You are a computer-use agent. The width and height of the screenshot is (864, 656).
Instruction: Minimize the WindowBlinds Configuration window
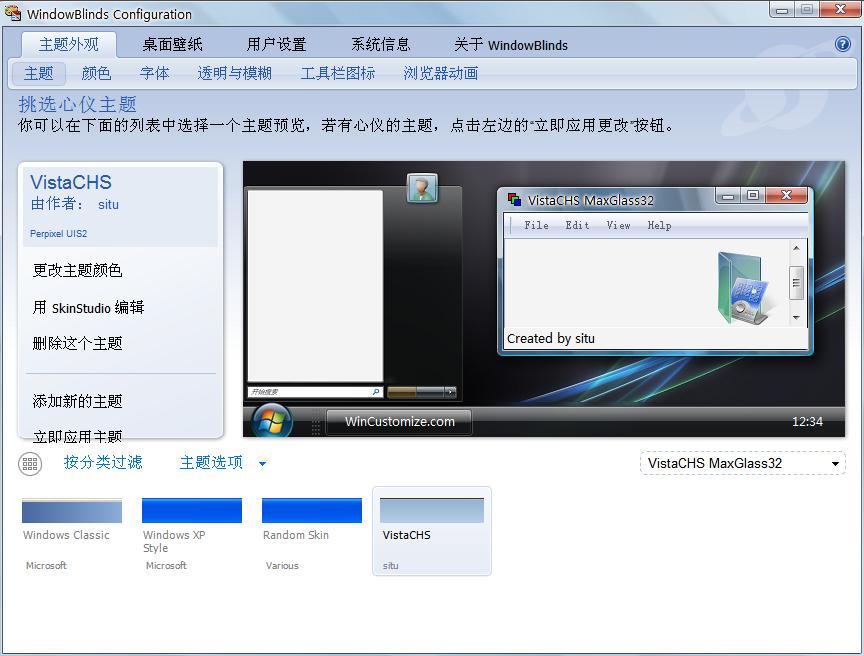point(781,10)
